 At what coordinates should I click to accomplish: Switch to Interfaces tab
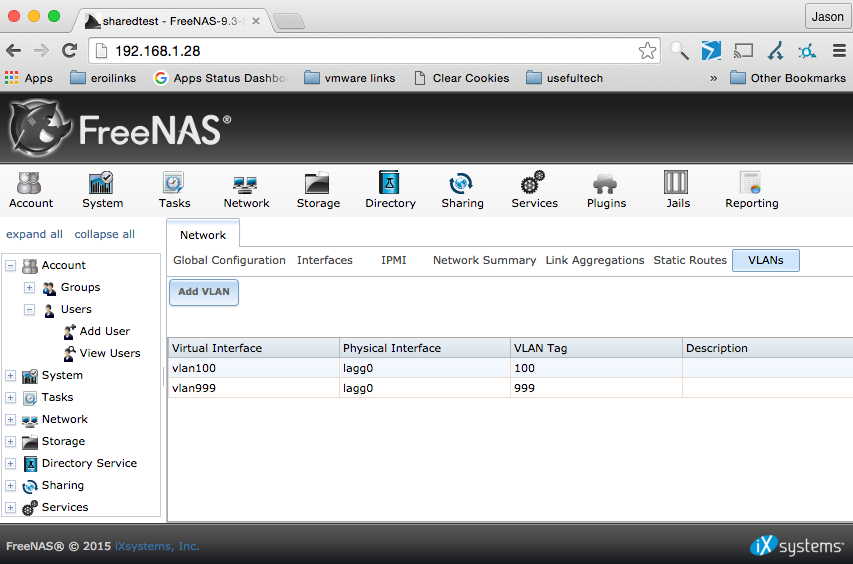click(x=325, y=260)
